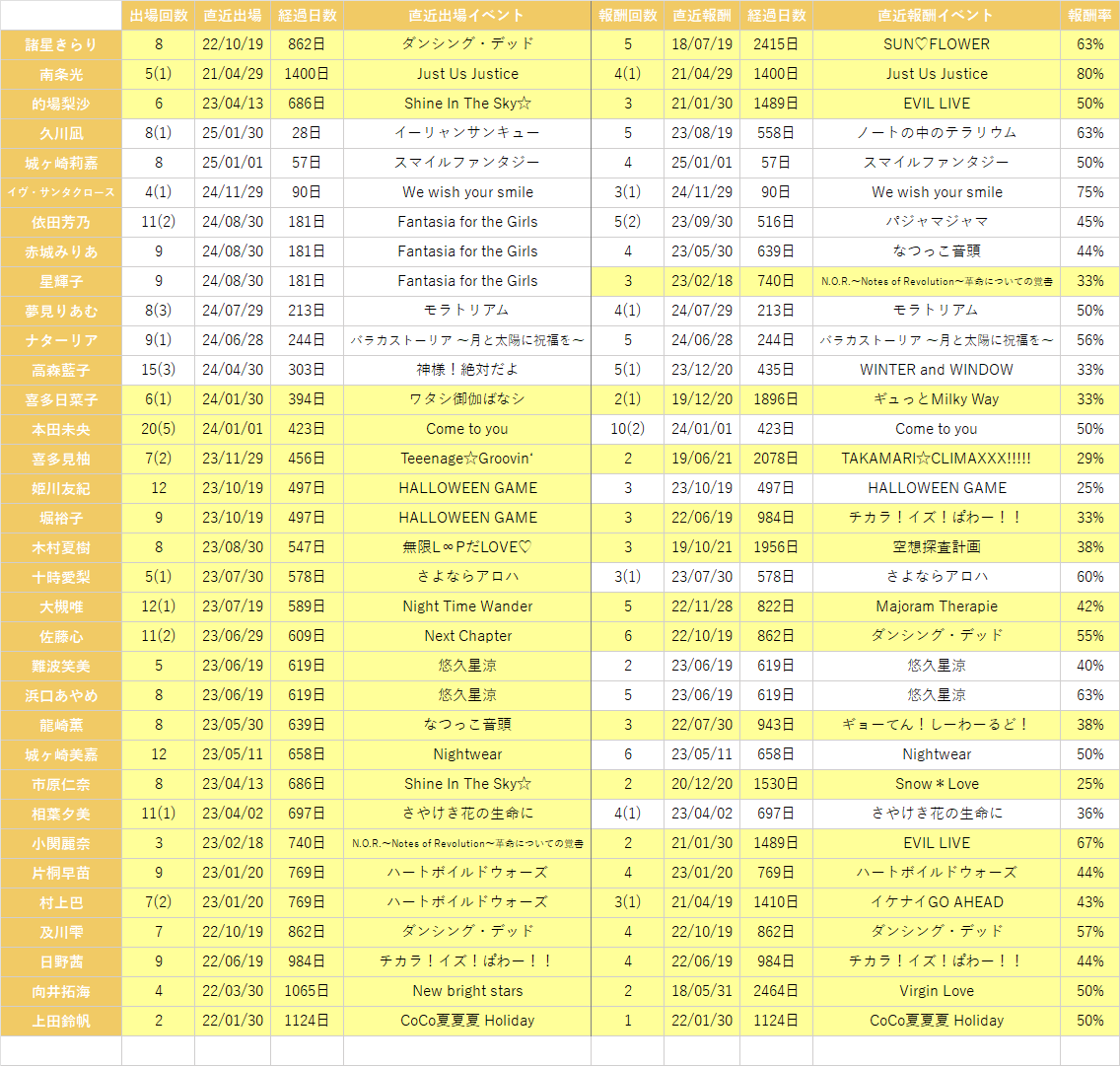Click the ノートの中のテラリウム cell
Viewport: 1120px width, 1066px height.
tap(937, 133)
